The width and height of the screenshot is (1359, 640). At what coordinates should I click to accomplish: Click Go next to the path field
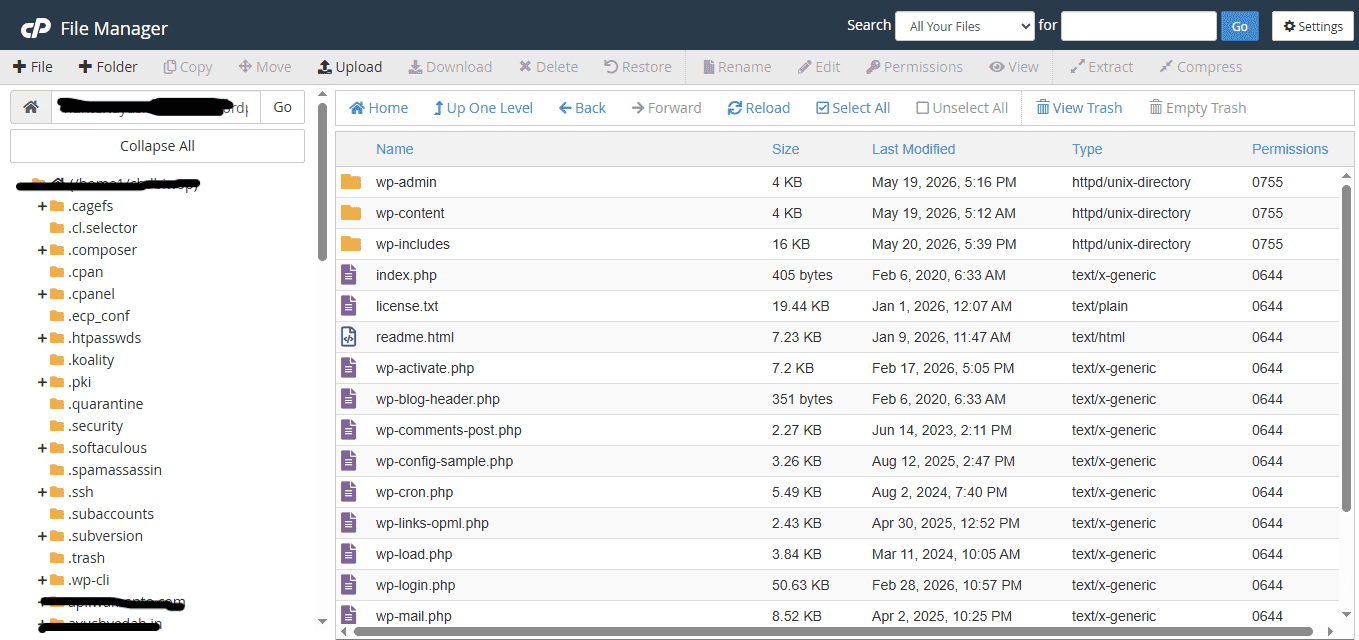[x=283, y=107]
